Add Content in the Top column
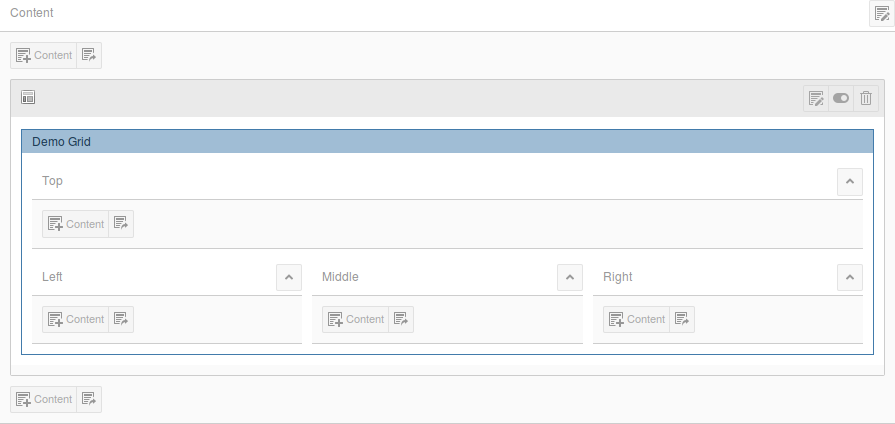The width and height of the screenshot is (895, 424). pyautogui.click(x=76, y=224)
